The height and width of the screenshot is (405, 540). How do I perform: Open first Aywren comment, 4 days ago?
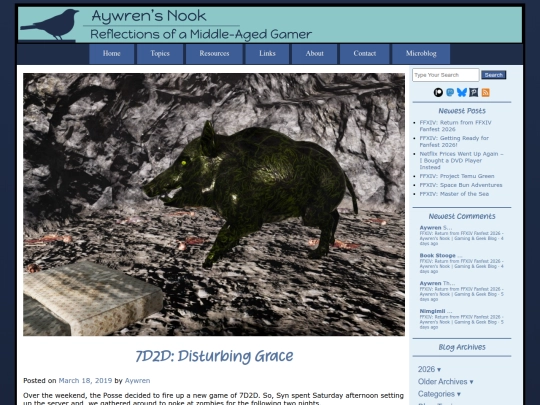(462, 235)
